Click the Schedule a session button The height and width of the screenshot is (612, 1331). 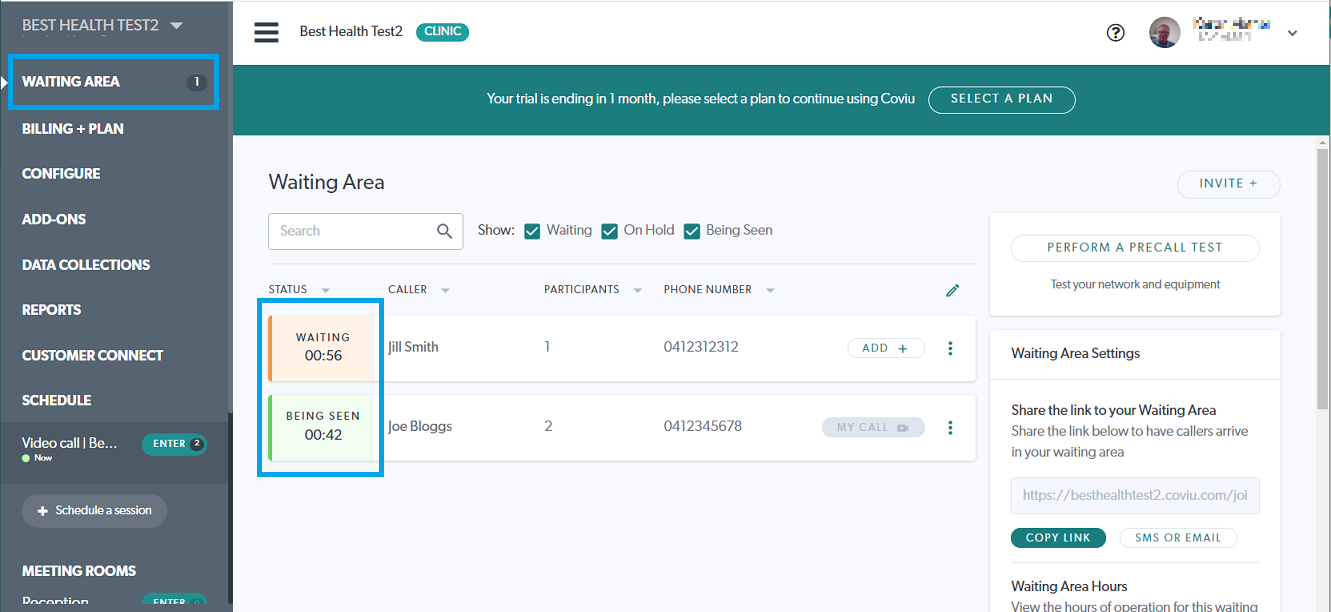click(94, 511)
